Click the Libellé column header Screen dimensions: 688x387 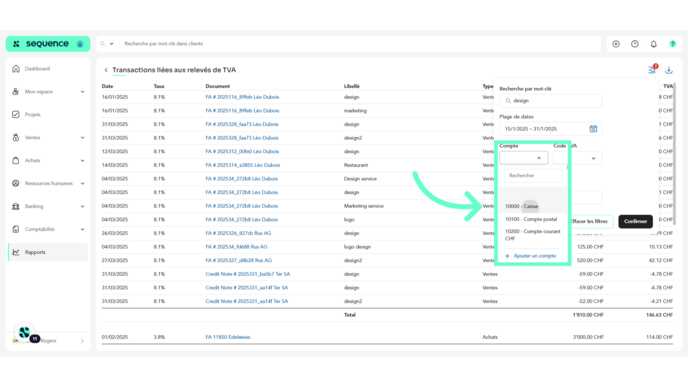tap(351, 86)
